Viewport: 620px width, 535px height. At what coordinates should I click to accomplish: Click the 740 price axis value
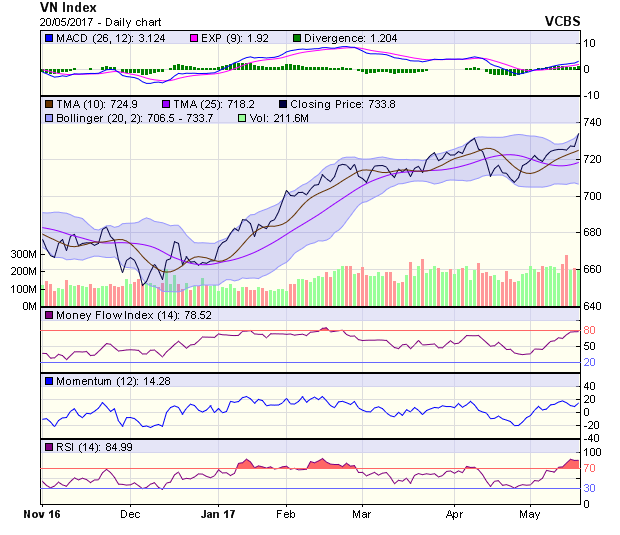(x=593, y=122)
